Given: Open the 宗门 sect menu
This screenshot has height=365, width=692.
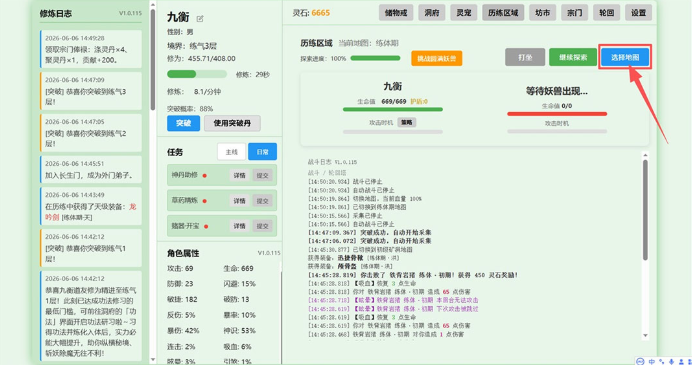Looking at the screenshot, I should click(x=574, y=13).
